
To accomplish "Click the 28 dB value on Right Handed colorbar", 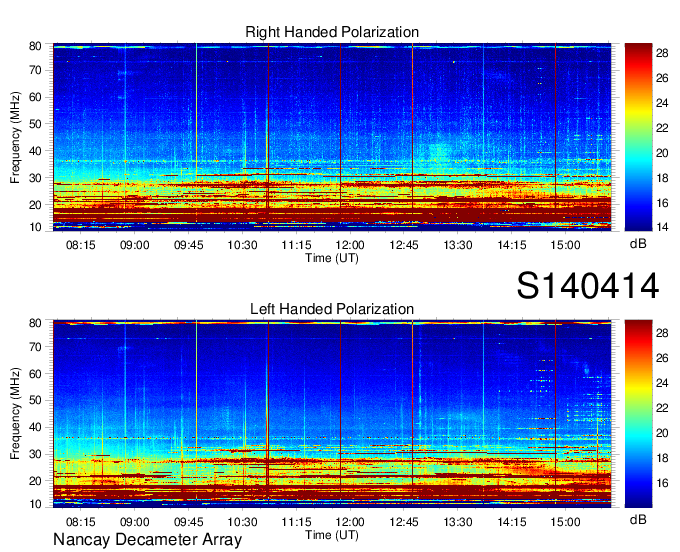I will click(662, 53).
